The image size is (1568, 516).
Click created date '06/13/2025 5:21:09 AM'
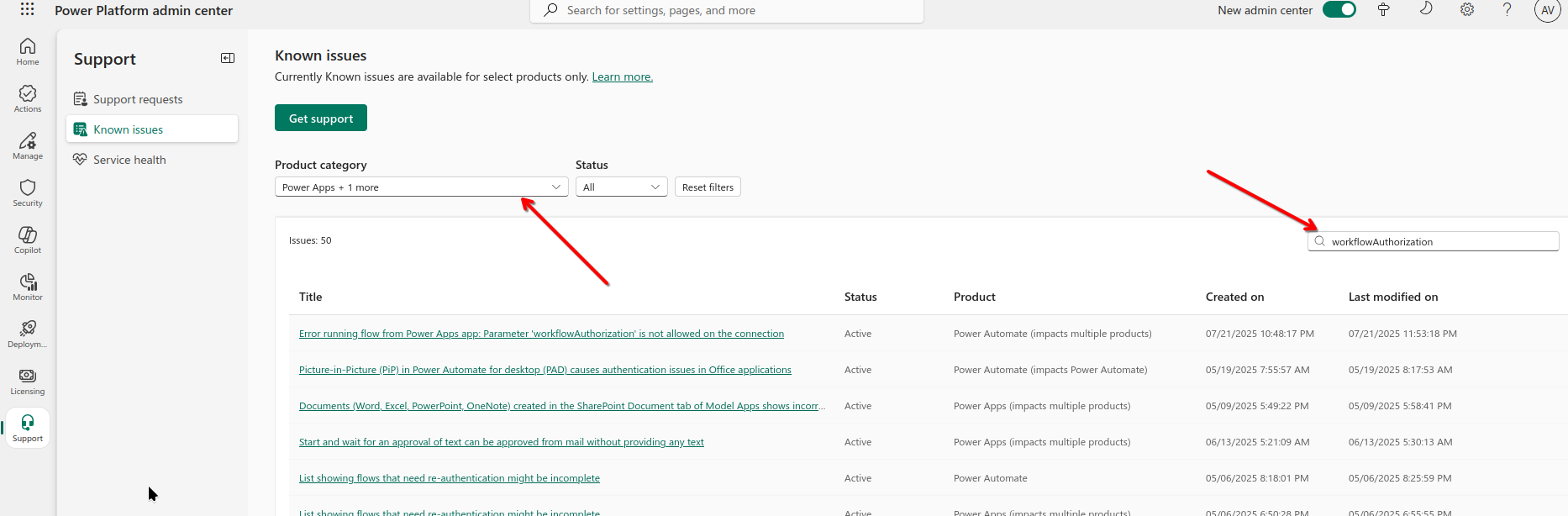[x=1258, y=442]
